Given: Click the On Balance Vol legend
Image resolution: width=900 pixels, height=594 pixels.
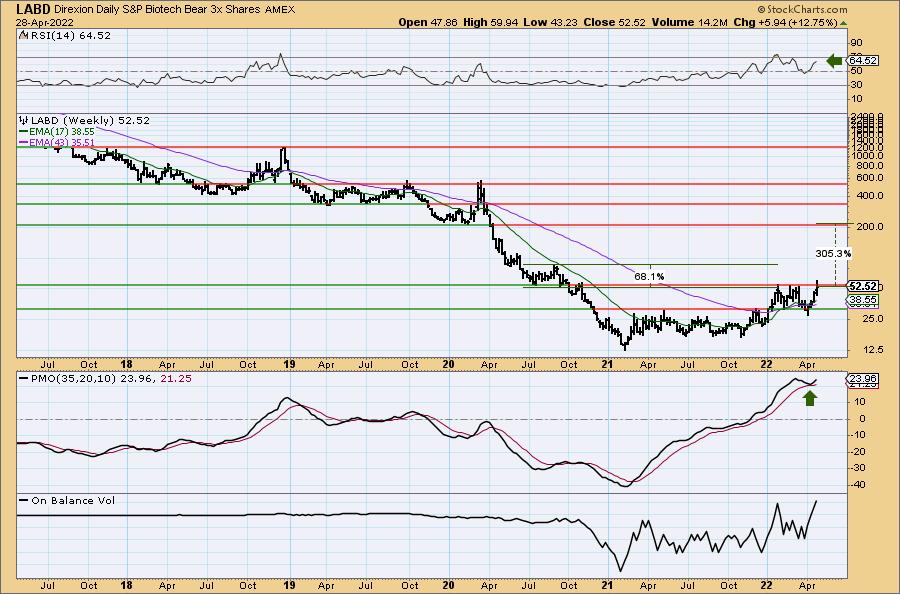Looking at the screenshot, I should (67, 501).
